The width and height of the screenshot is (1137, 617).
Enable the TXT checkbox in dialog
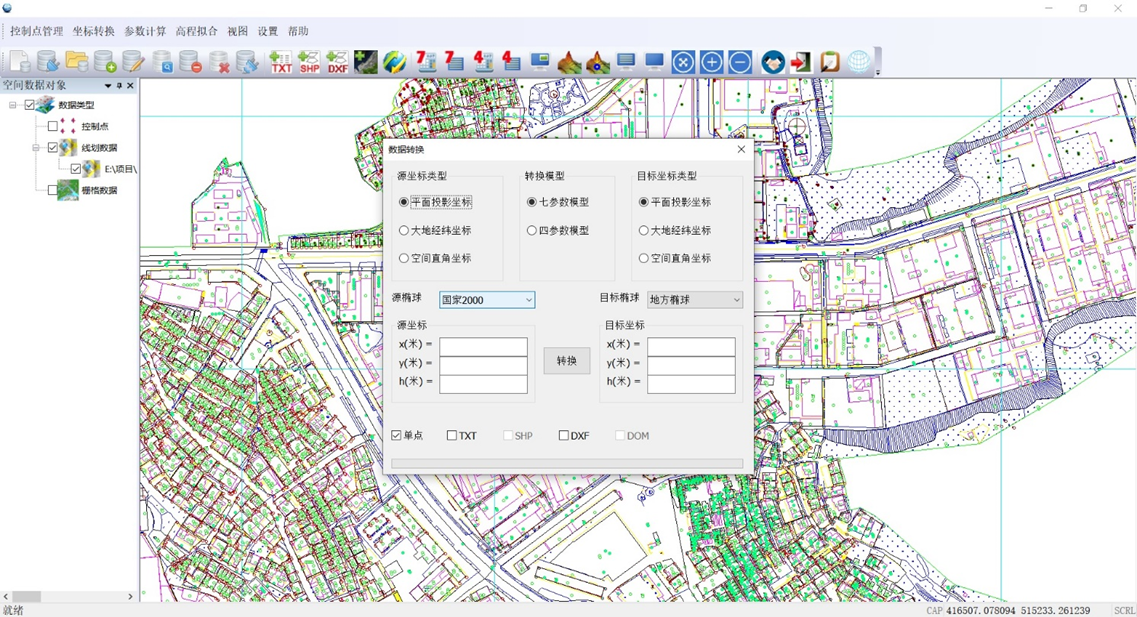point(452,436)
